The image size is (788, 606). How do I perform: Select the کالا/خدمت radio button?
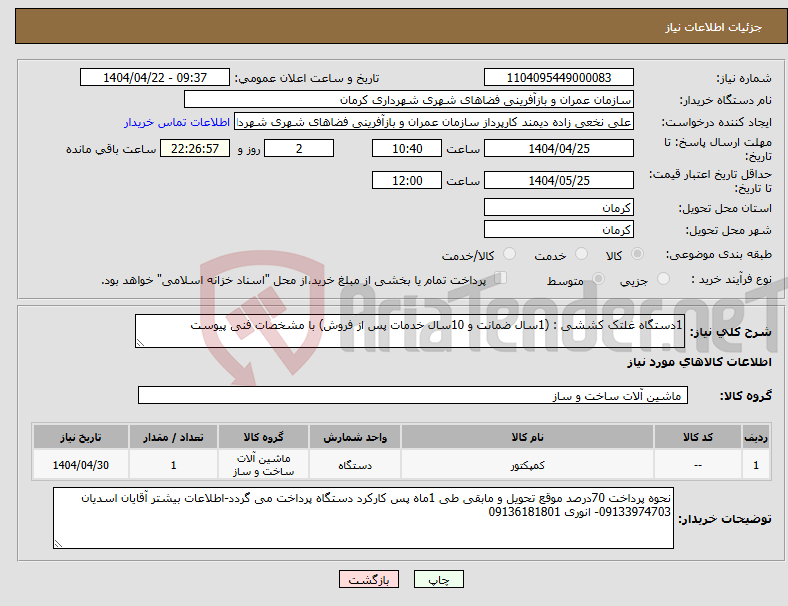(509, 254)
